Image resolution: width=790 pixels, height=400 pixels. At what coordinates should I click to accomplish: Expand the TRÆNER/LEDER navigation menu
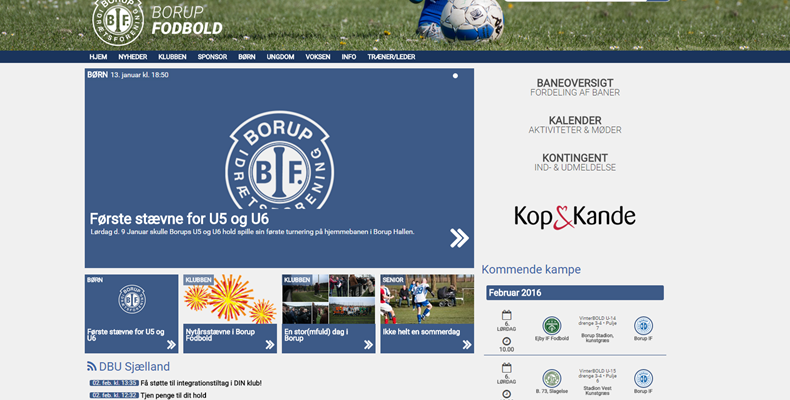(x=391, y=57)
